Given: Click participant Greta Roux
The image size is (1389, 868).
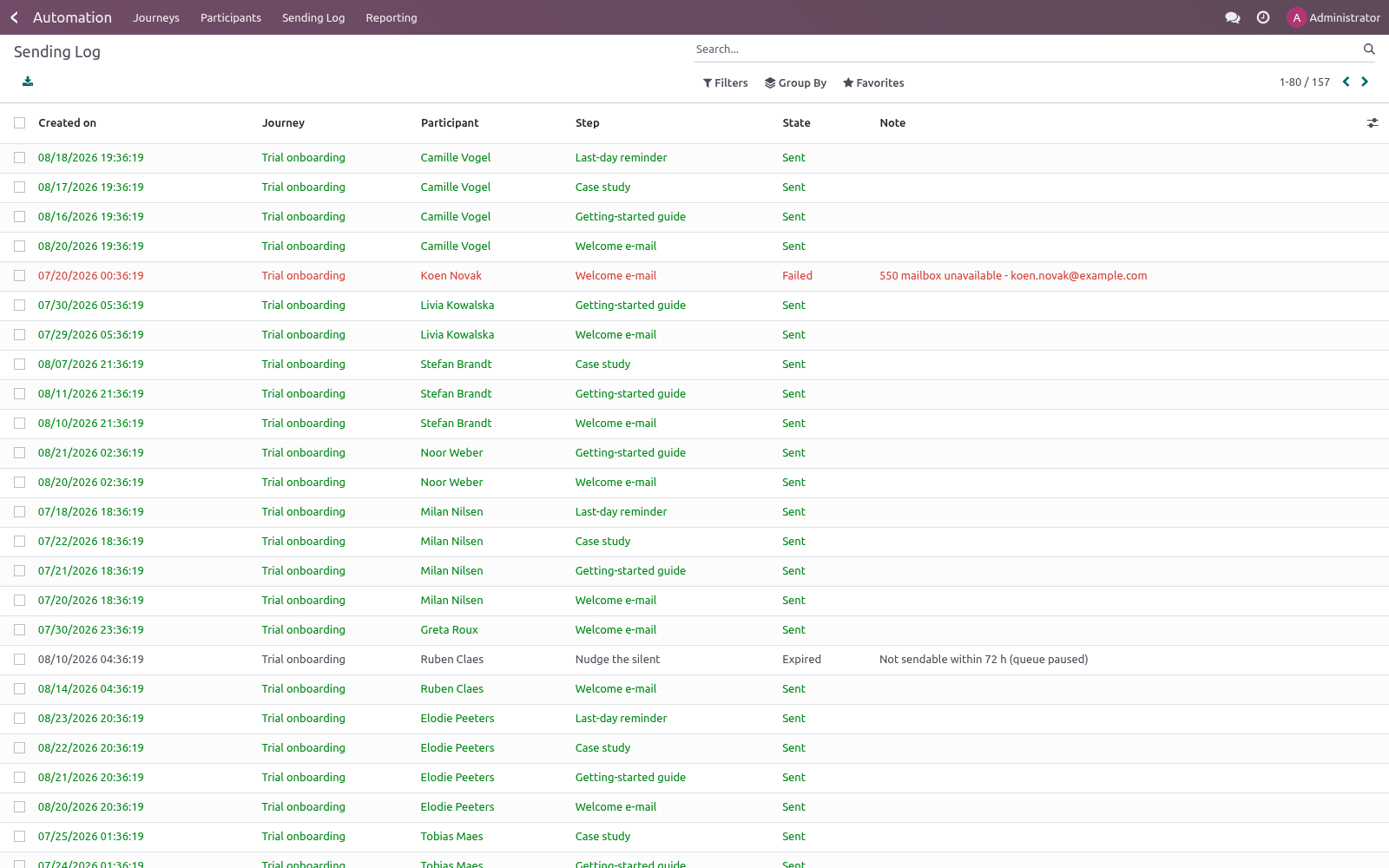Looking at the screenshot, I should (x=449, y=630).
